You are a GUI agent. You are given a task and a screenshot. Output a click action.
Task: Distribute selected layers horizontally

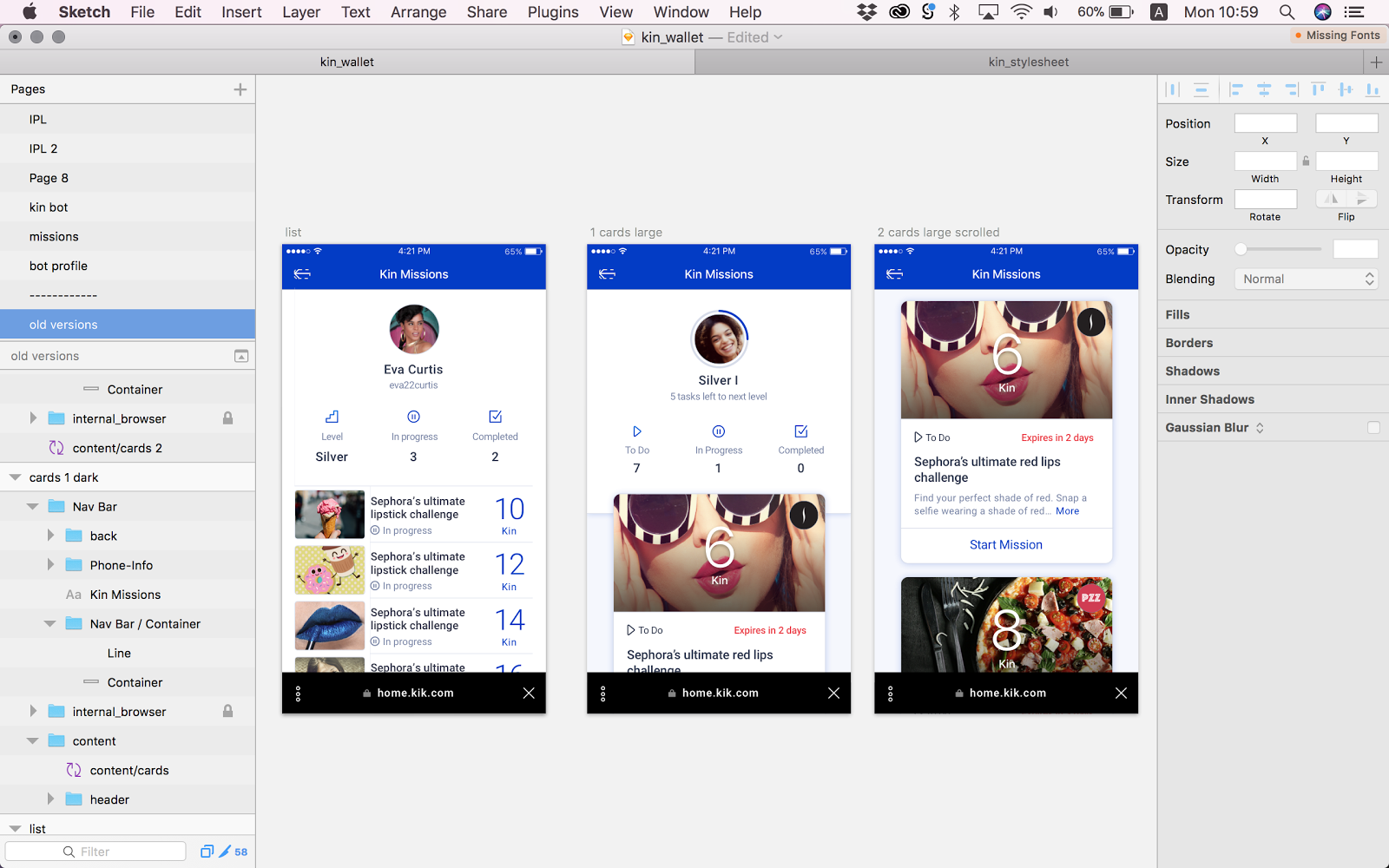tap(1173, 89)
